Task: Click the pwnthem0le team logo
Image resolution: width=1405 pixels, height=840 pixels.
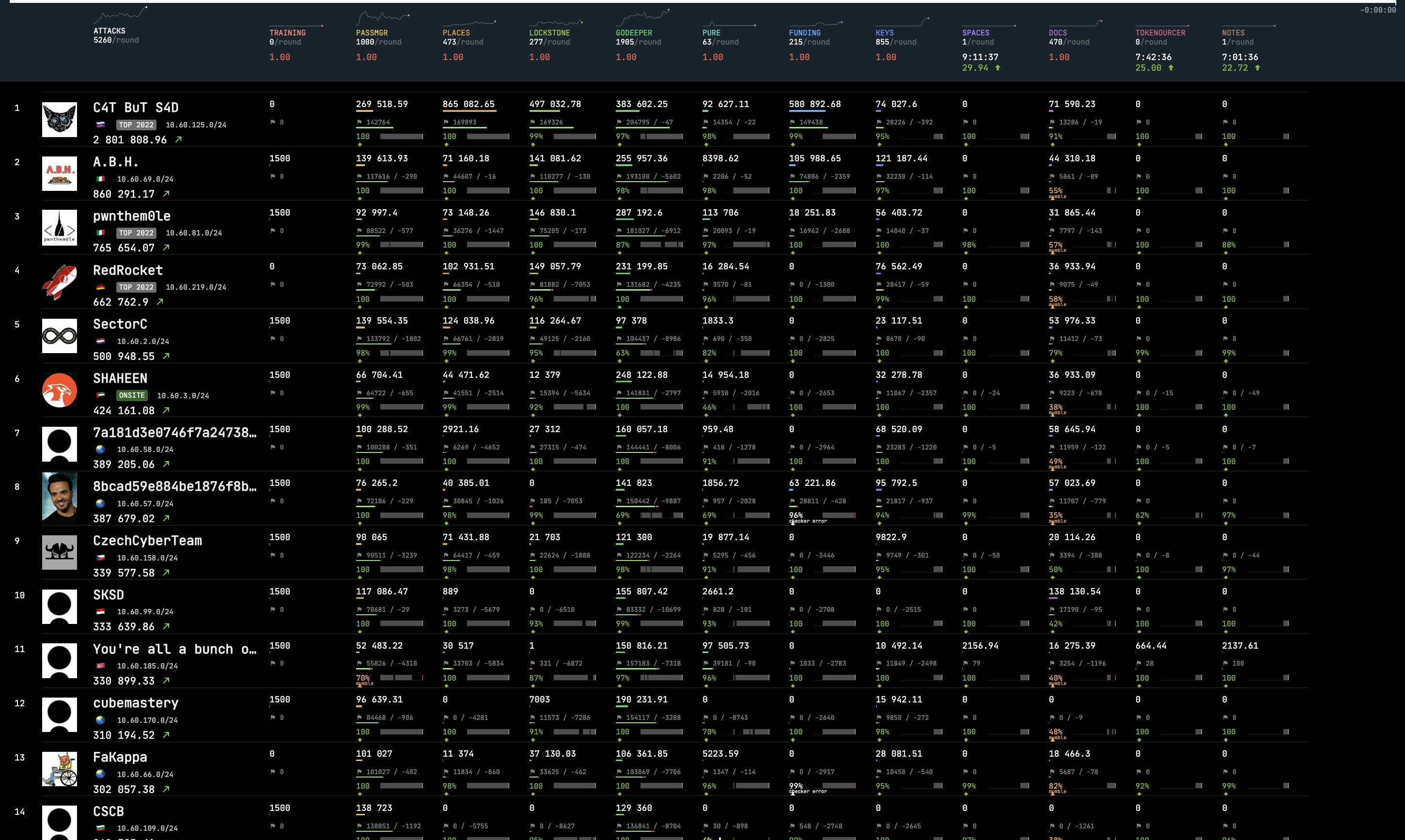Action: (x=60, y=228)
